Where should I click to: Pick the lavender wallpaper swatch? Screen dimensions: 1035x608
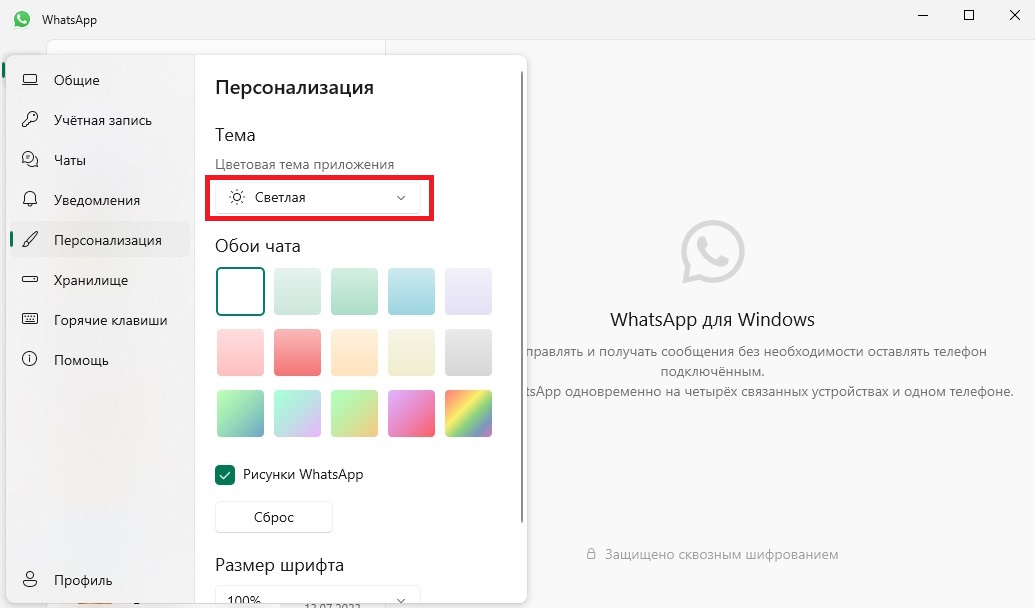point(469,291)
